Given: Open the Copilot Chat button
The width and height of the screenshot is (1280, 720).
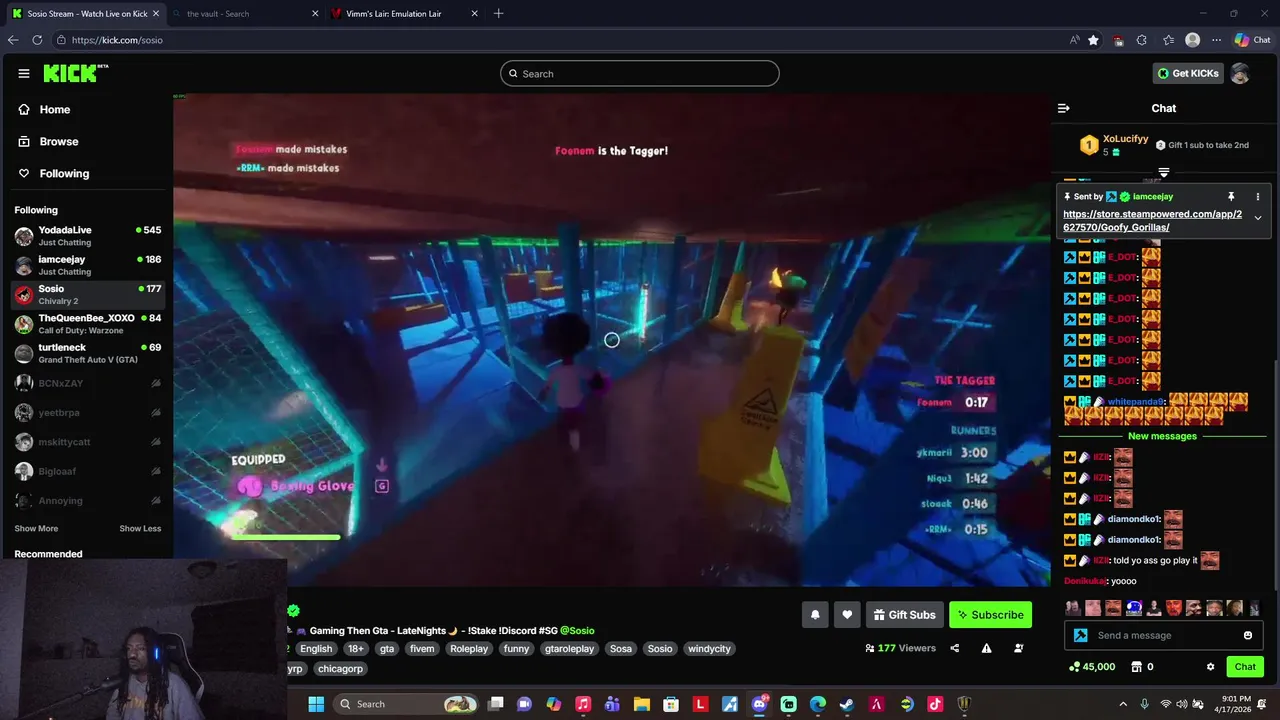Looking at the screenshot, I should pos(1251,40).
